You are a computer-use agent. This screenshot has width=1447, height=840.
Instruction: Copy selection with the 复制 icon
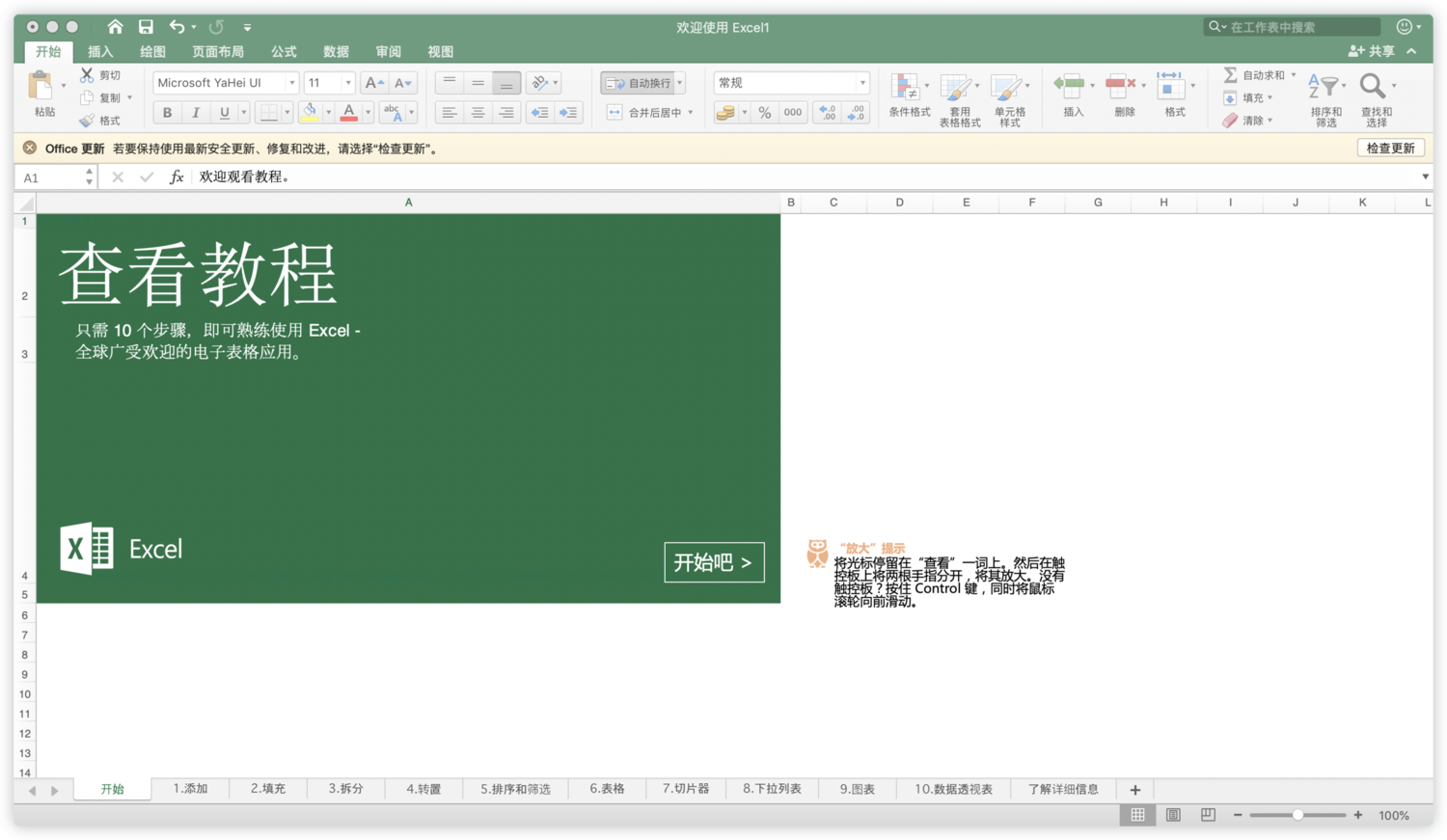[87, 97]
